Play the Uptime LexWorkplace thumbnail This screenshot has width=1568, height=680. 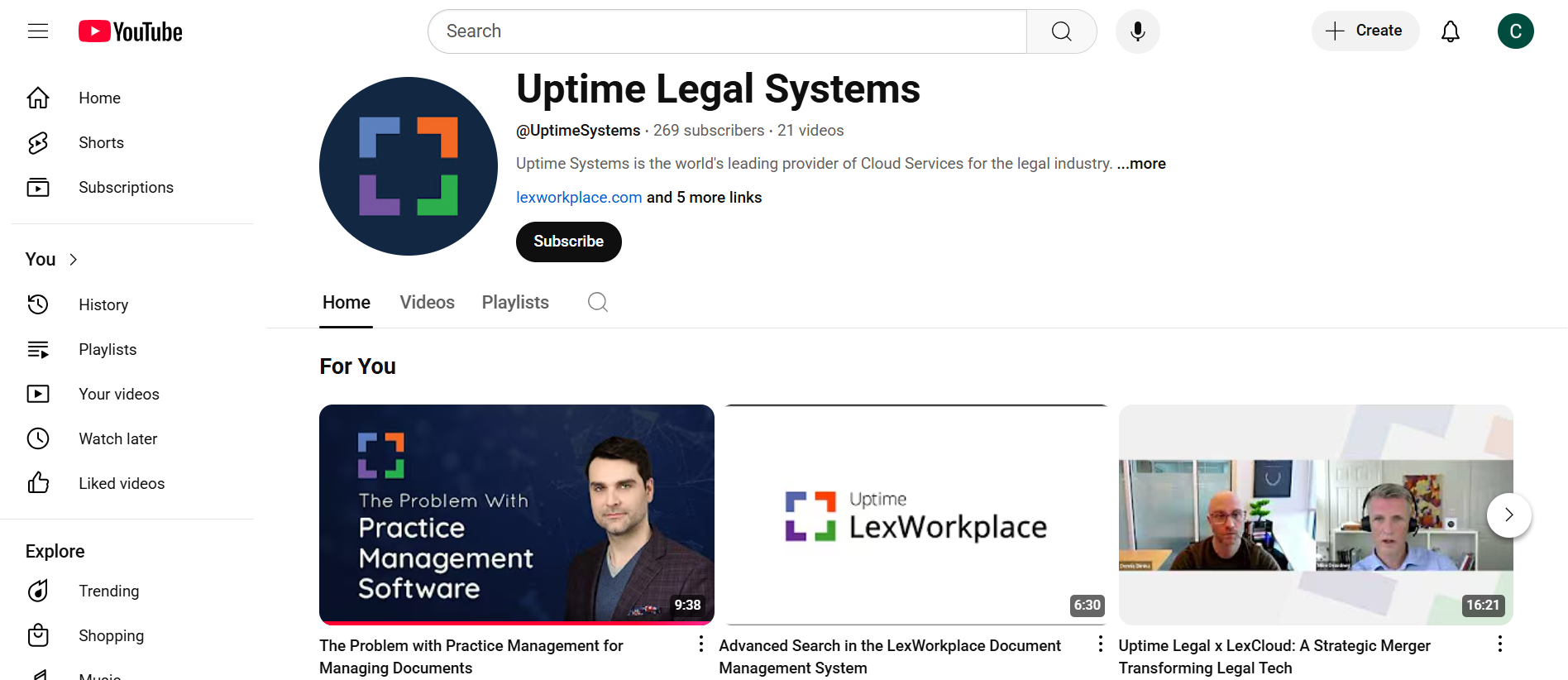pyautogui.click(x=916, y=515)
